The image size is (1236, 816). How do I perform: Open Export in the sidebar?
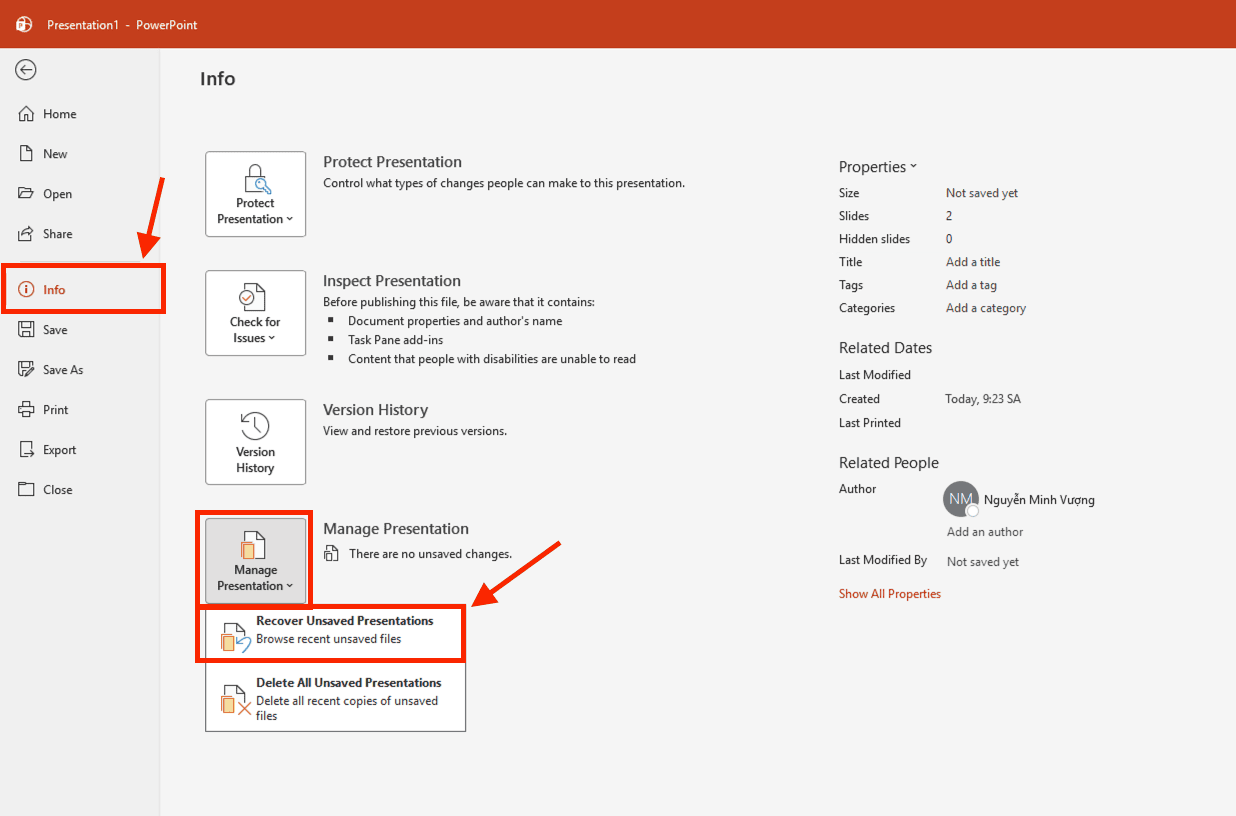tap(80, 450)
